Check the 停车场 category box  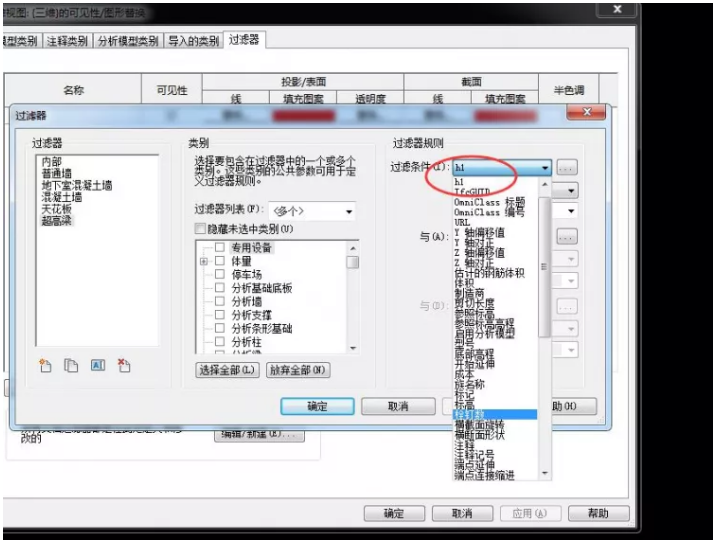point(219,274)
